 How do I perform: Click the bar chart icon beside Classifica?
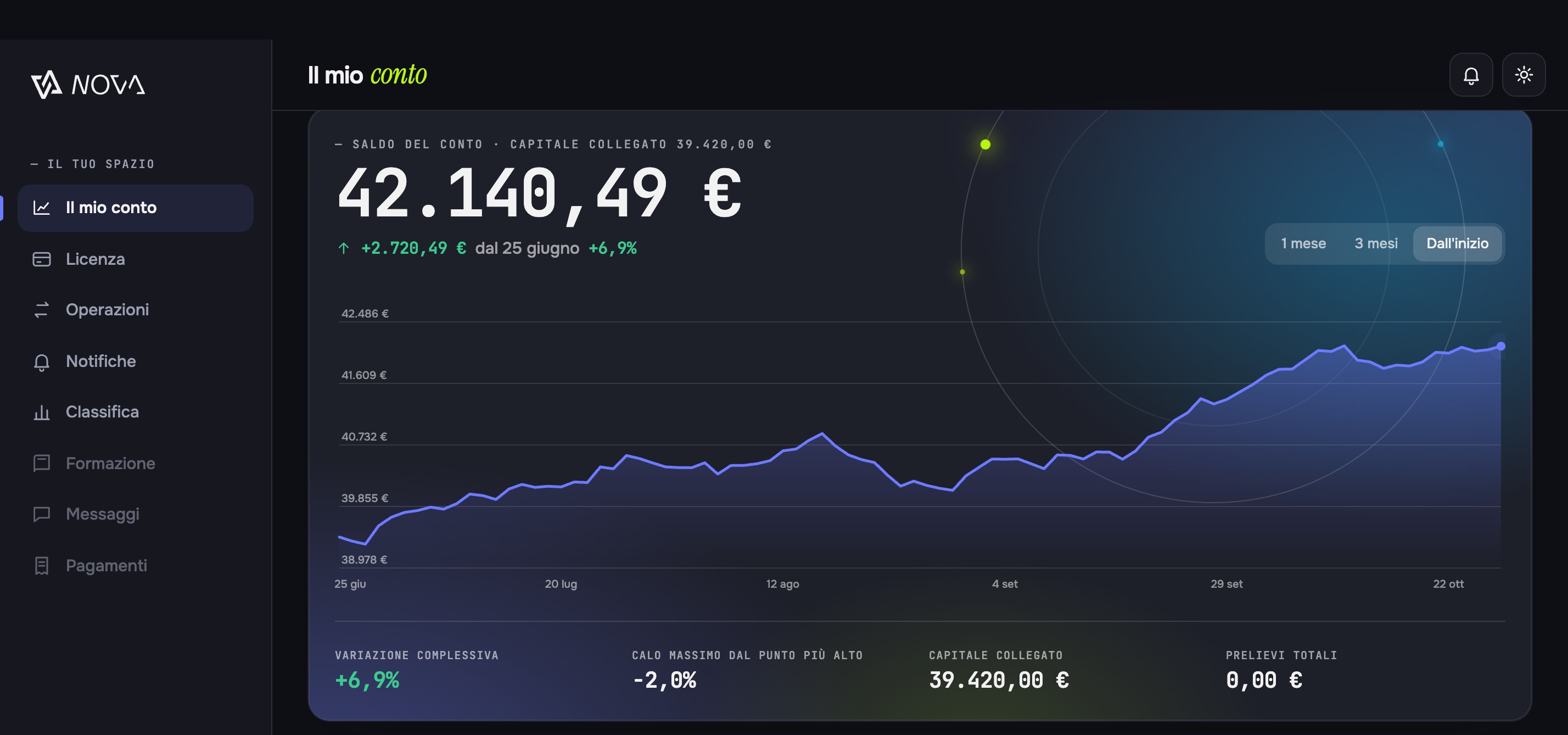tap(41, 412)
